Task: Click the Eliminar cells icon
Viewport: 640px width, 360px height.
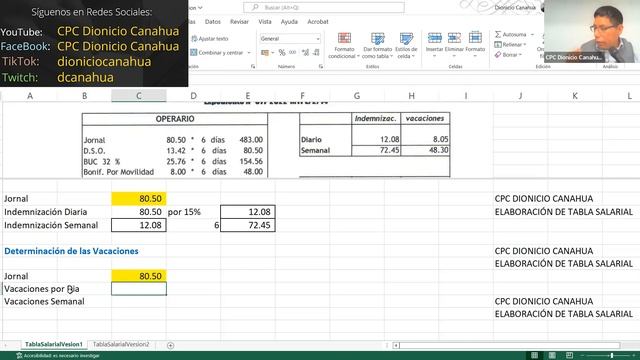Action: (x=454, y=38)
